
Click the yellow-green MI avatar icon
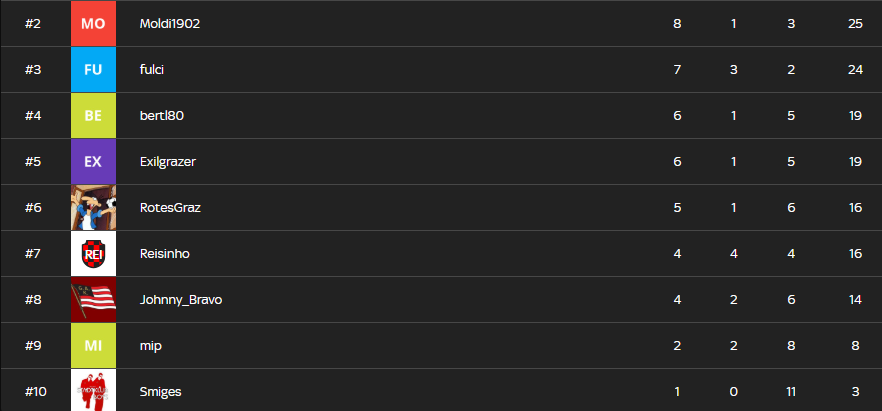93,345
